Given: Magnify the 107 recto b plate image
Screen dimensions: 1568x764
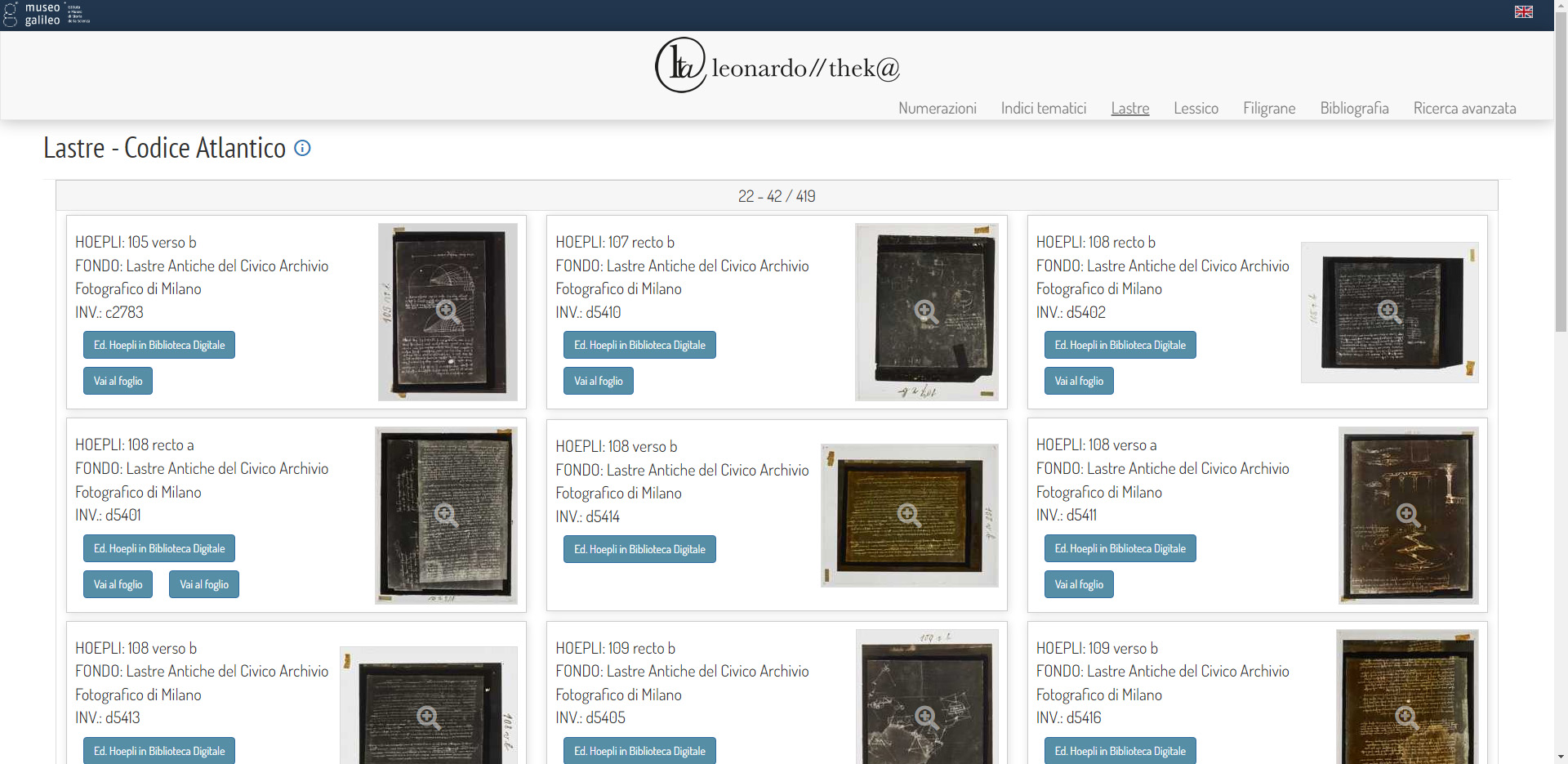Looking at the screenshot, I should (926, 311).
